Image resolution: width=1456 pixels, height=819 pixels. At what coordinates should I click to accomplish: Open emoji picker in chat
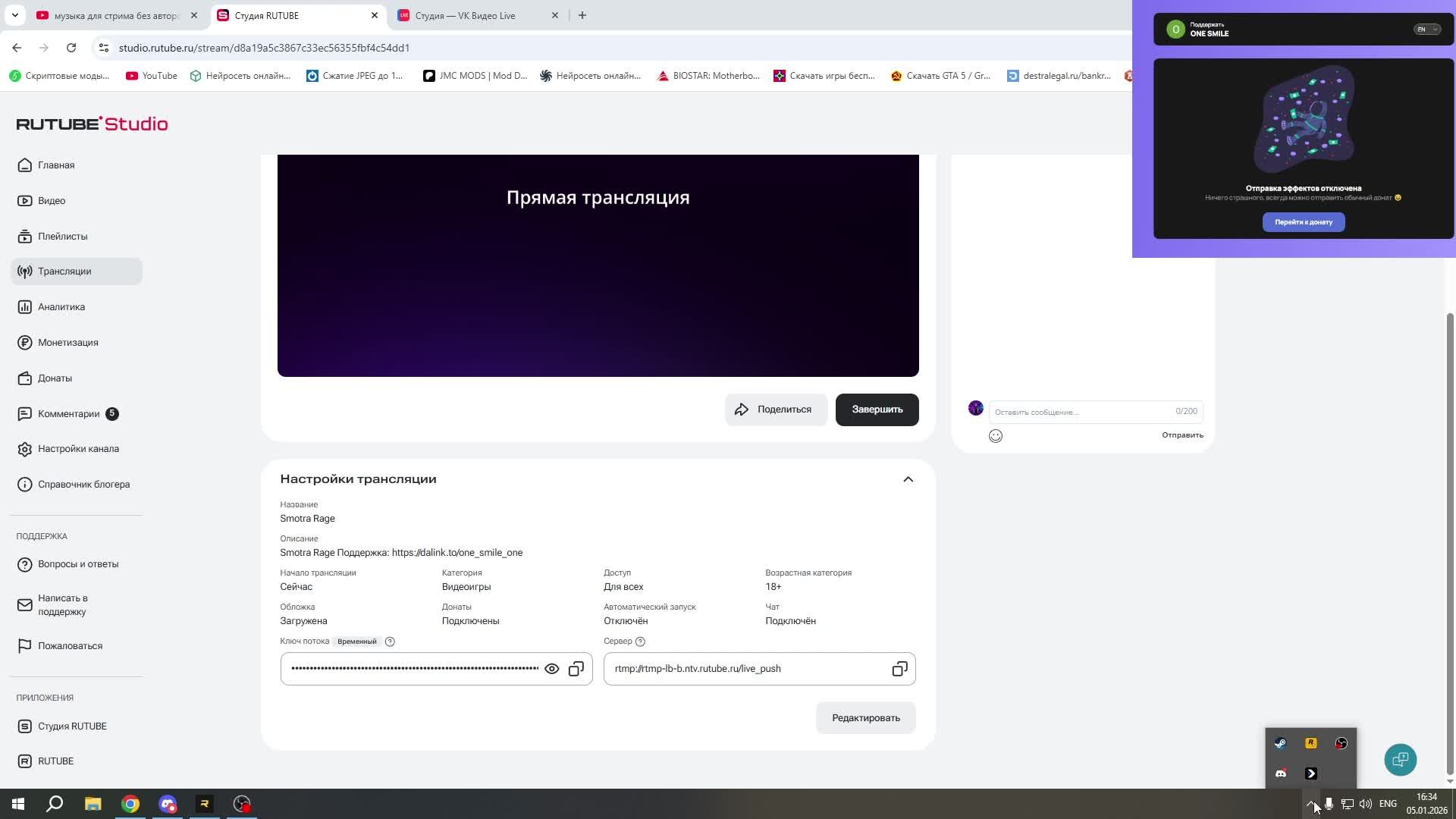click(x=996, y=436)
